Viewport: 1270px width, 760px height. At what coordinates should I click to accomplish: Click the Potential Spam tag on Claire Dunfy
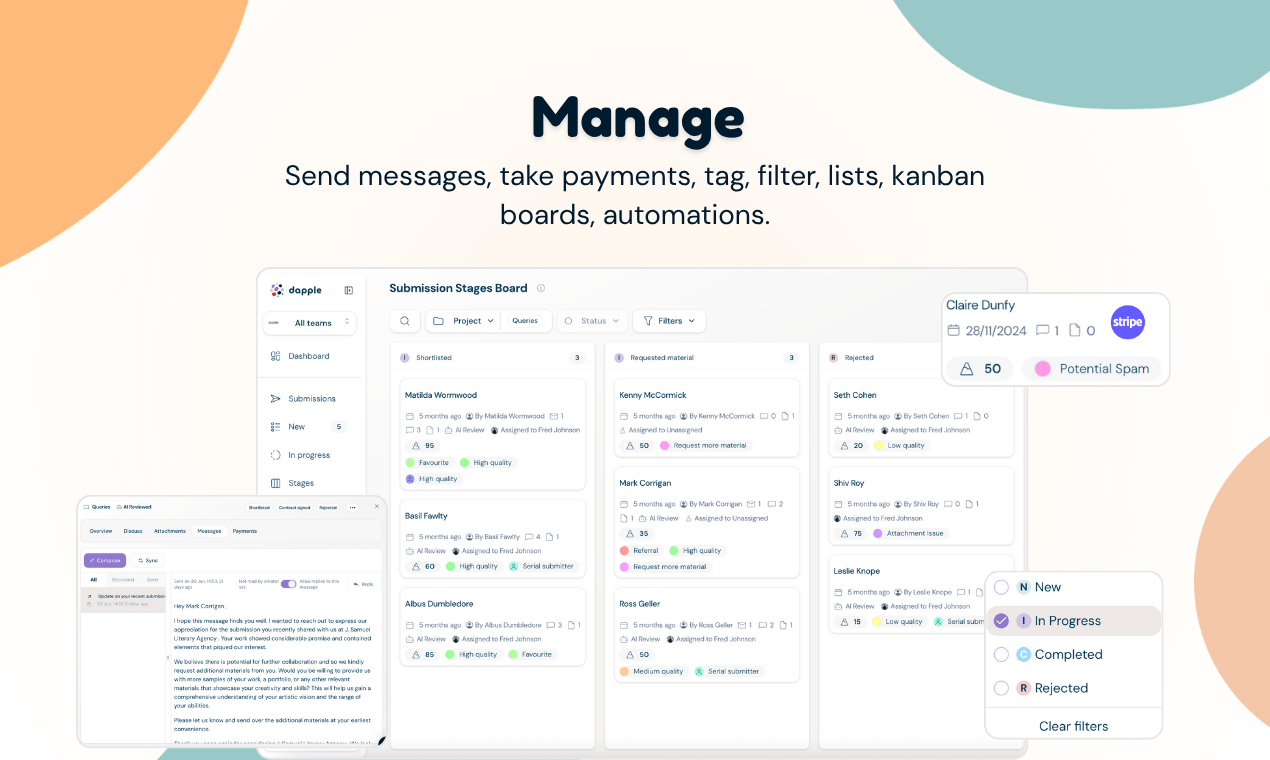tap(1092, 369)
